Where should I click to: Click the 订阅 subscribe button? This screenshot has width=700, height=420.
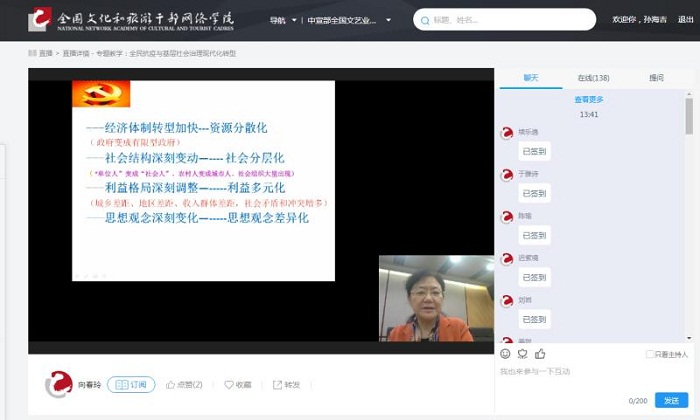(x=131, y=384)
